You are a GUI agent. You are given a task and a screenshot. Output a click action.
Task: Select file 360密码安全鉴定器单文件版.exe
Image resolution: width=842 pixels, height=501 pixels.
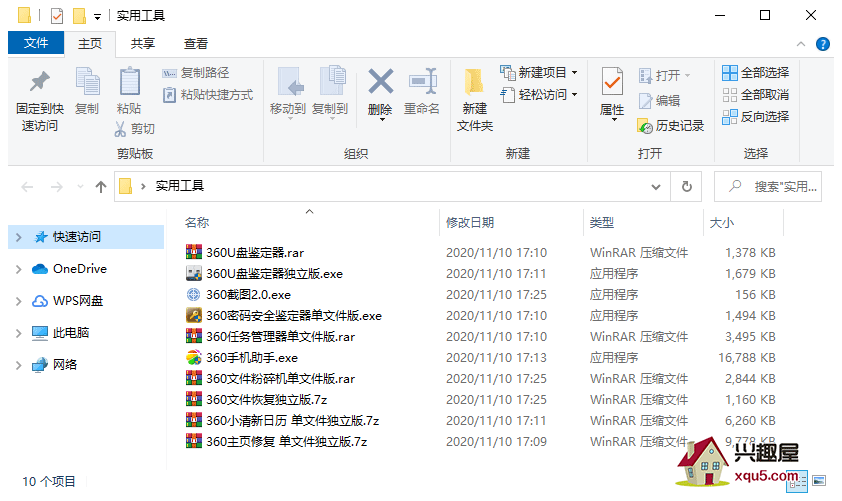(294, 315)
